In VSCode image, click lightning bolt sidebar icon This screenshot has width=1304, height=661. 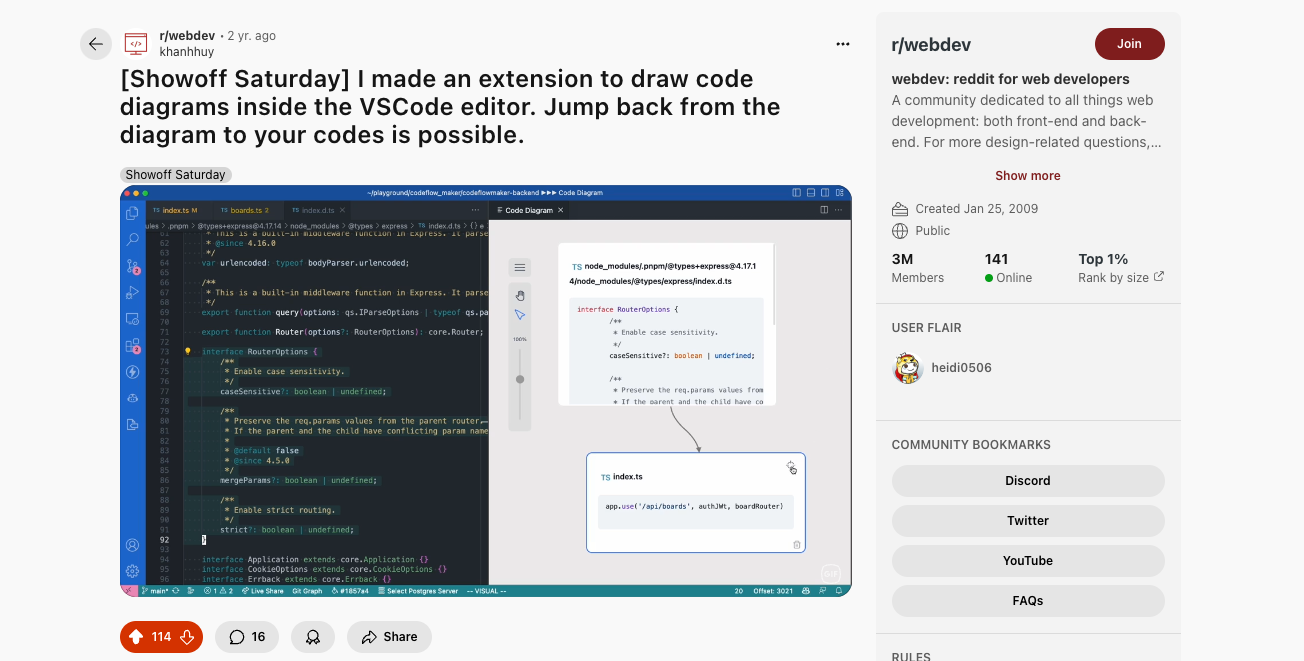click(x=132, y=372)
